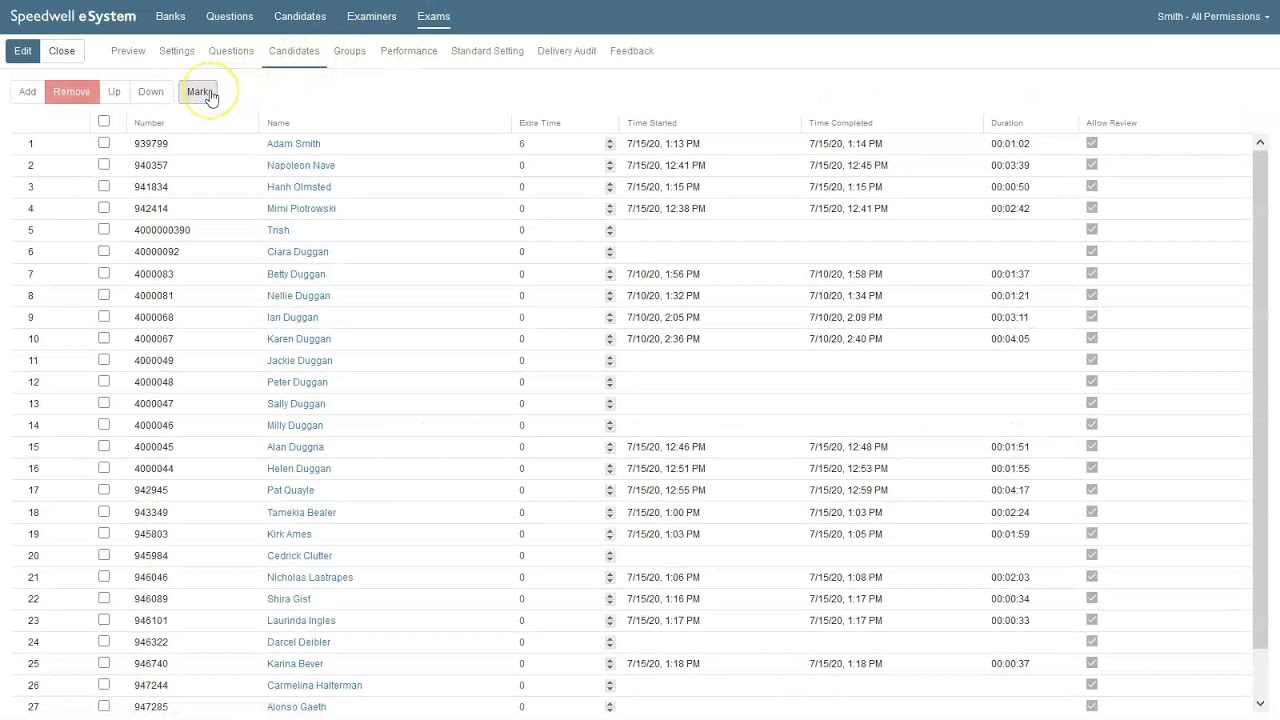Select the checkbox for Adam Smith
The width and height of the screenshot is (1280, 720).
(x=104, y=143)
